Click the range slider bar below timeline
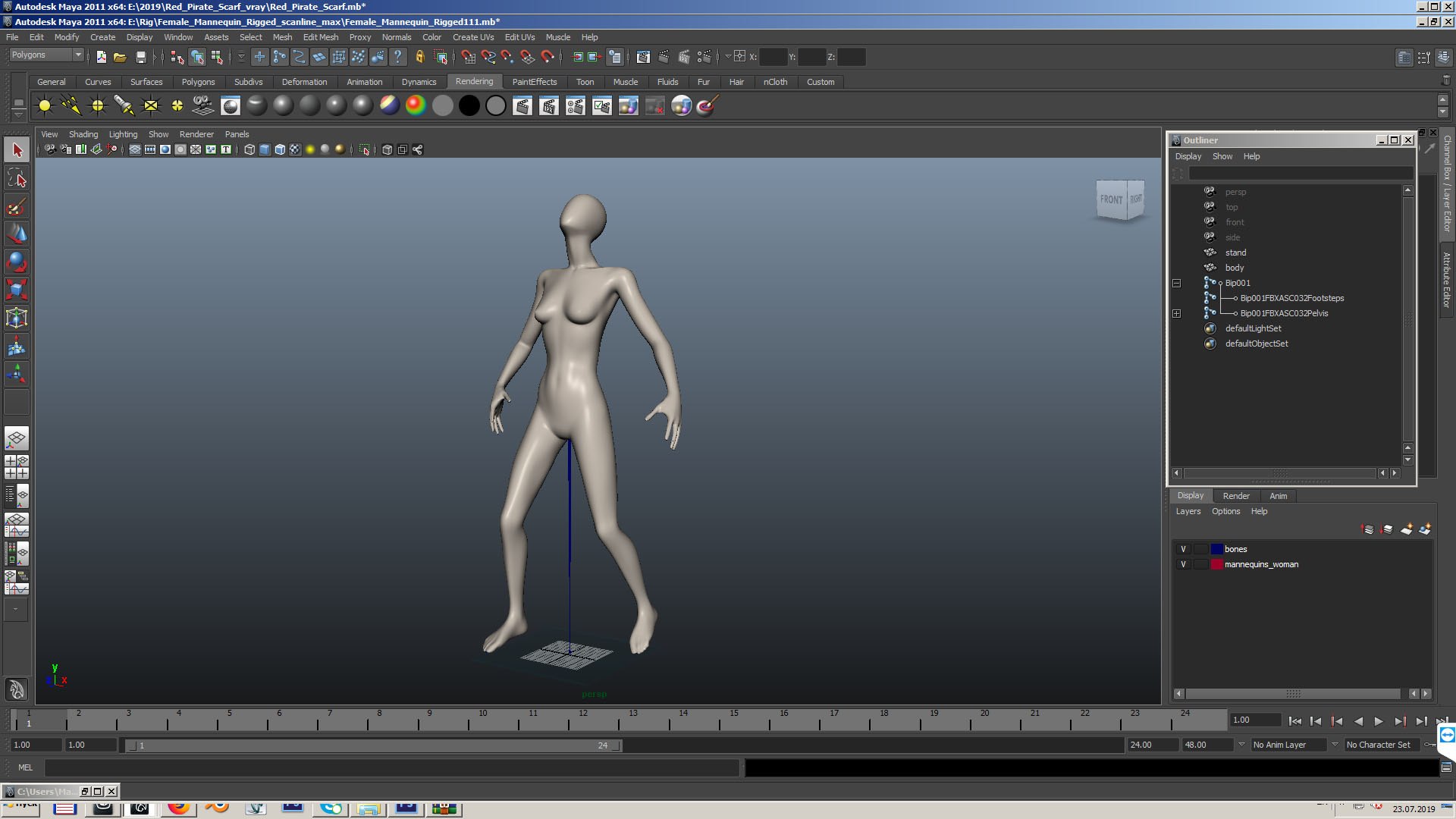Viewport: 1456px width, 819px height. coord(373,745)
